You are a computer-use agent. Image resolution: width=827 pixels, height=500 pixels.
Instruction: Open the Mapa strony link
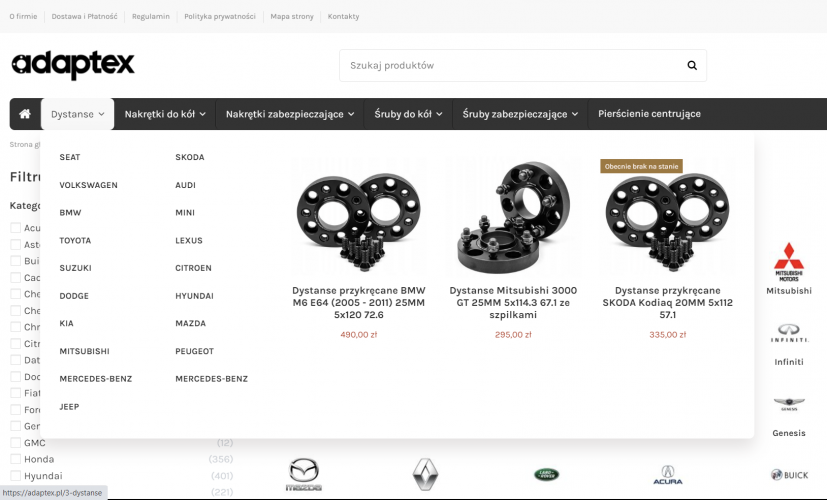tap(292, 16)
